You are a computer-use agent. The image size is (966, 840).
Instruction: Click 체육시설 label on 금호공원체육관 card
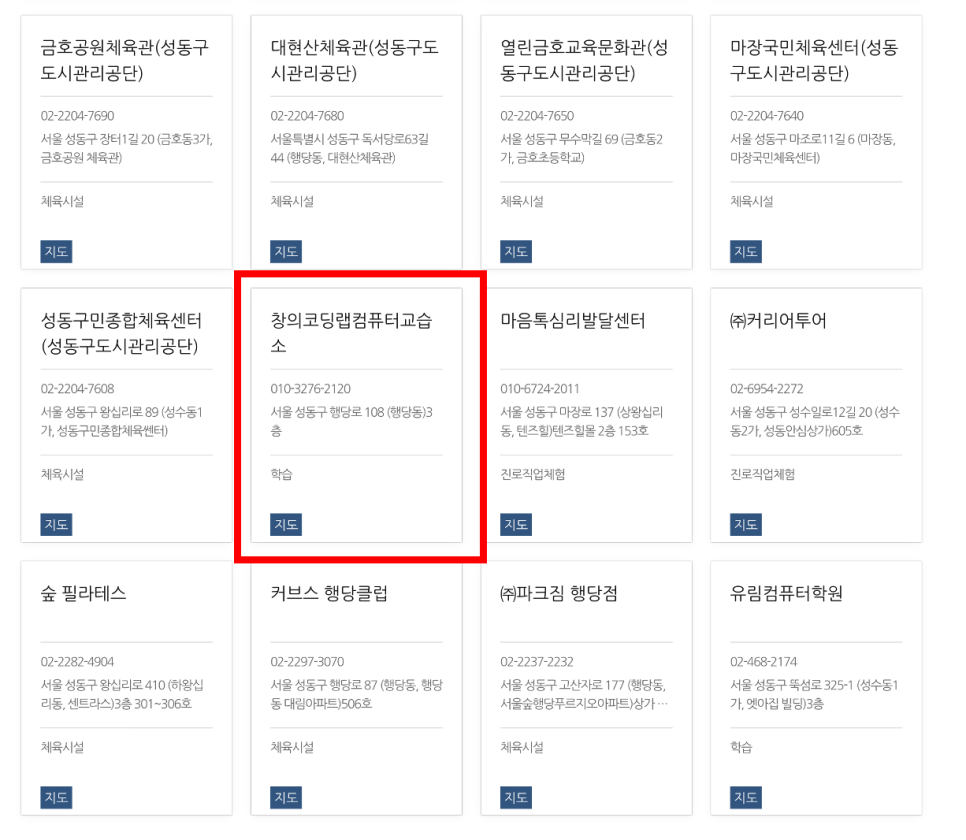coord(62,202)
